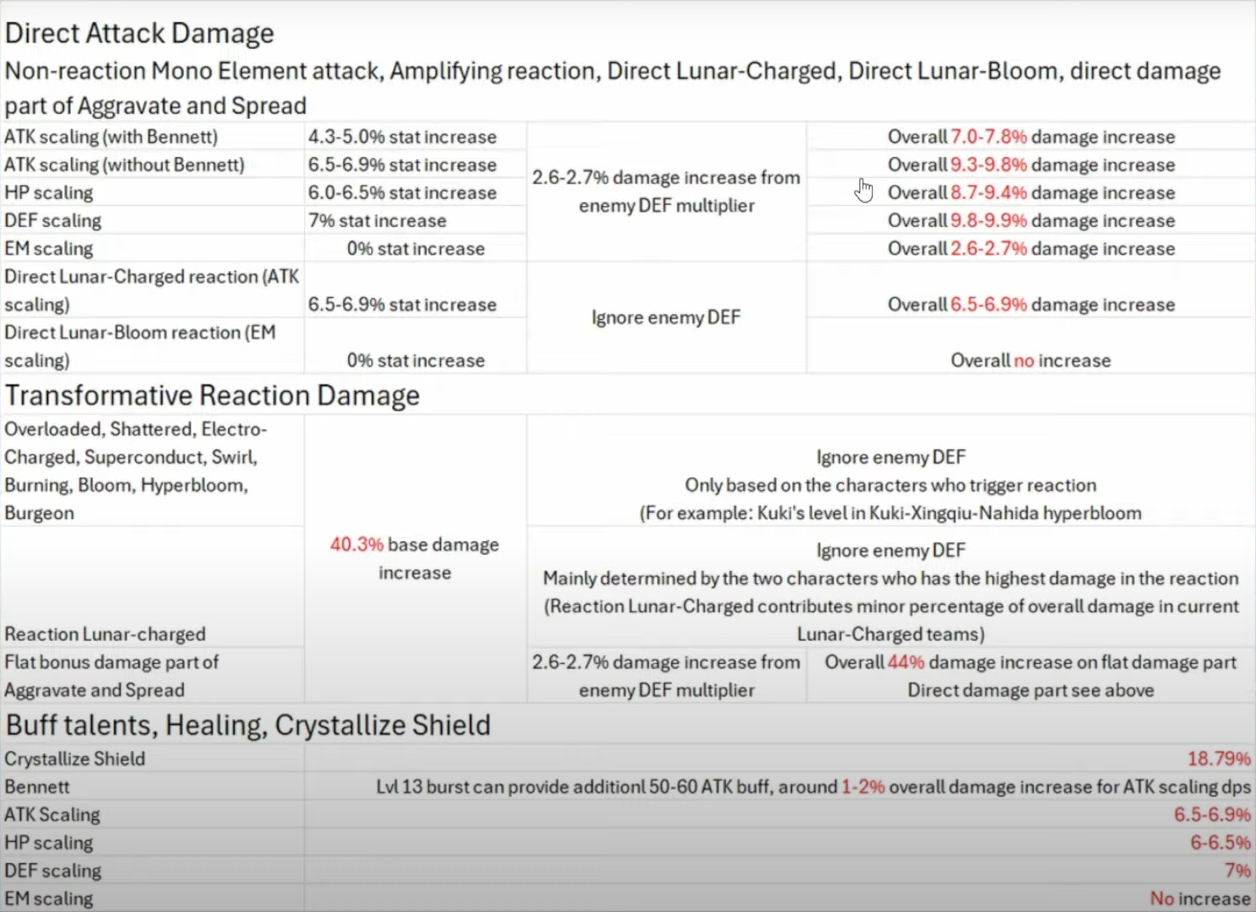Click the "ATK scaling (with Bennett)" cell
Viewport: 1256px width, 912px height.
pyautogui.click(x=153, y=137)
